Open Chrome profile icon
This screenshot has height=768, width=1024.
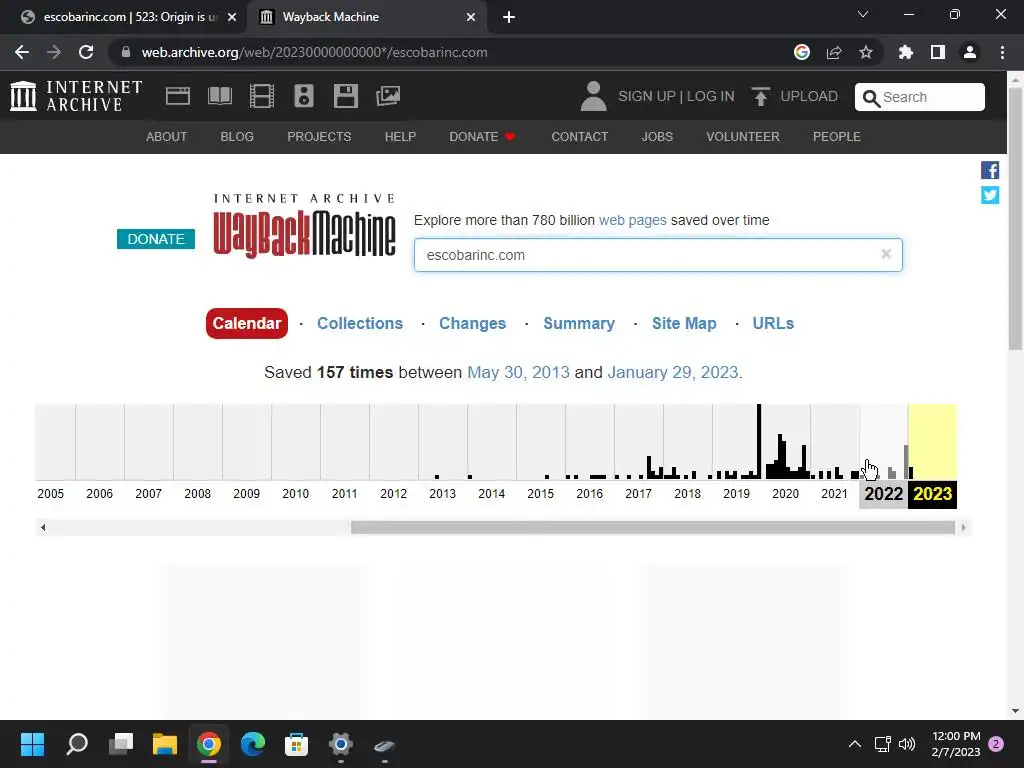[970, 52]
